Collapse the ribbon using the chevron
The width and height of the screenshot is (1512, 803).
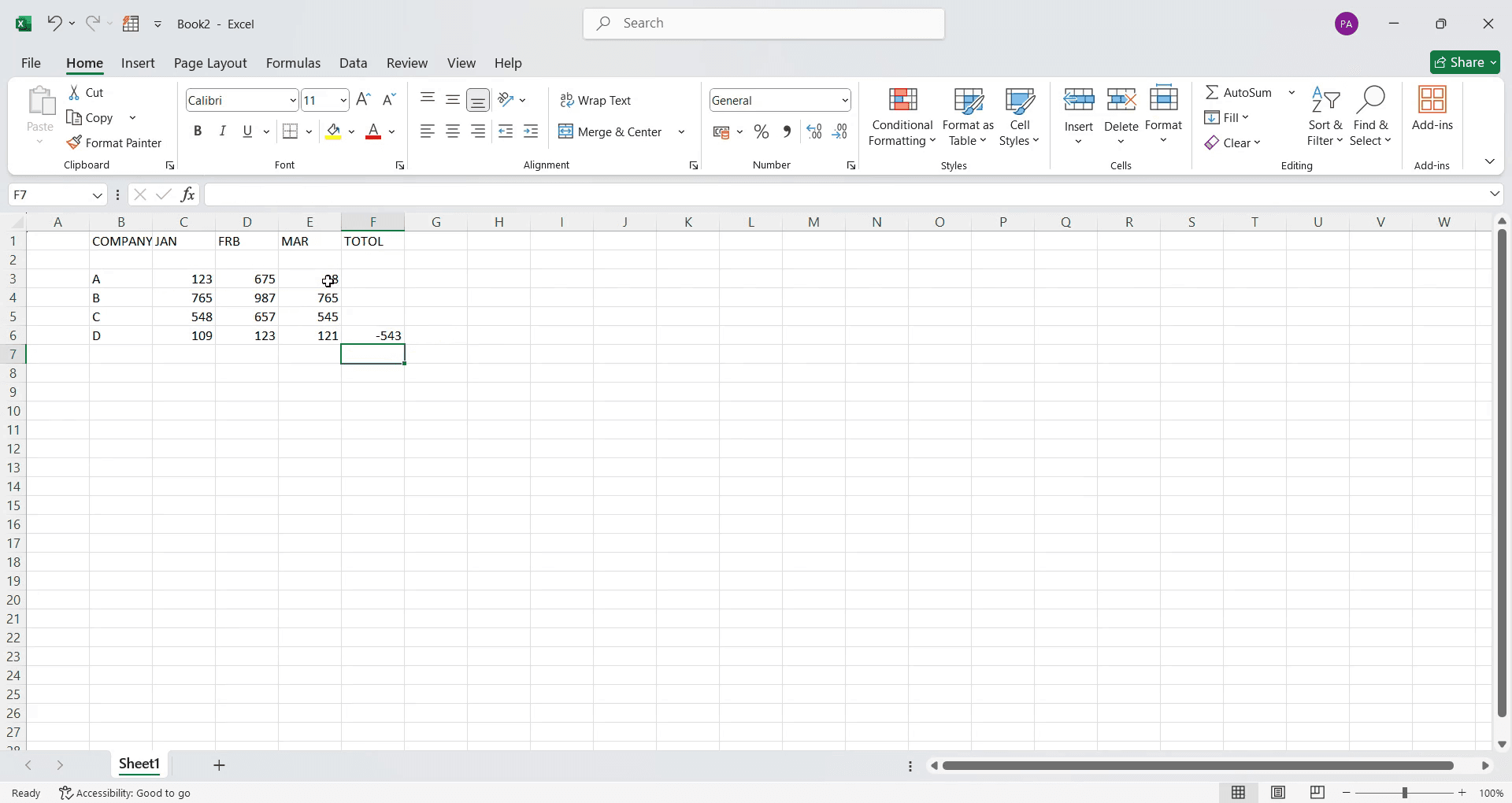tap(1489, 161)
